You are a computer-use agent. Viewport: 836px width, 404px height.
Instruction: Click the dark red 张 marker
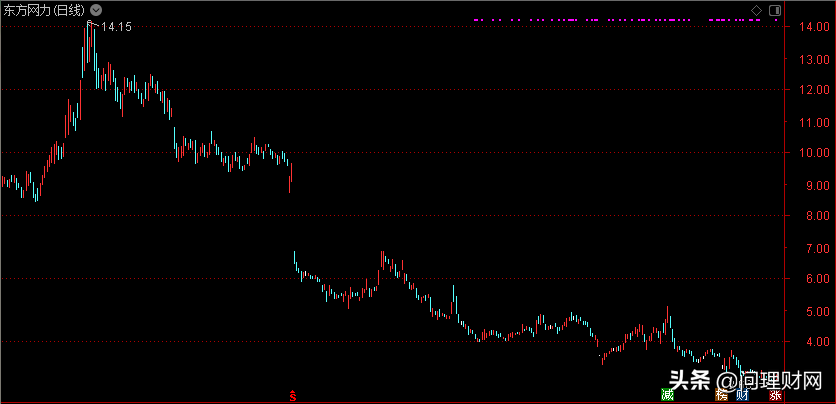click(x=775, y=395)
